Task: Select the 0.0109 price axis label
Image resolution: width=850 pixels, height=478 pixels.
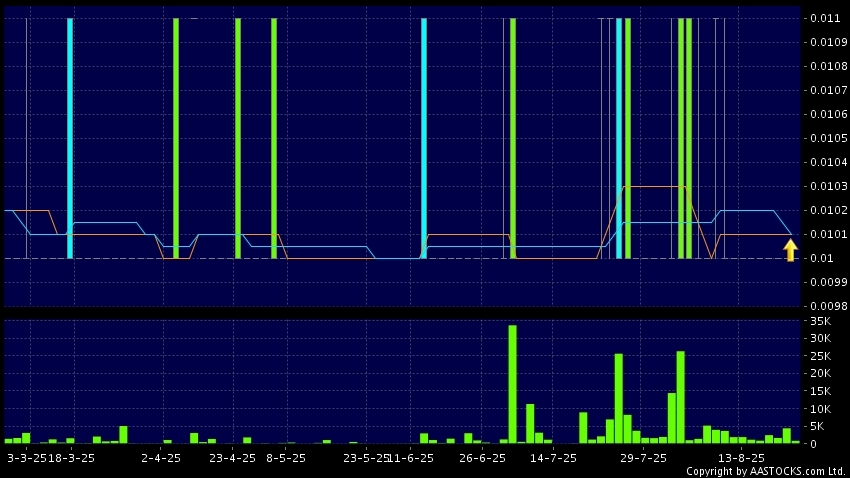Action: coord(828,42)
